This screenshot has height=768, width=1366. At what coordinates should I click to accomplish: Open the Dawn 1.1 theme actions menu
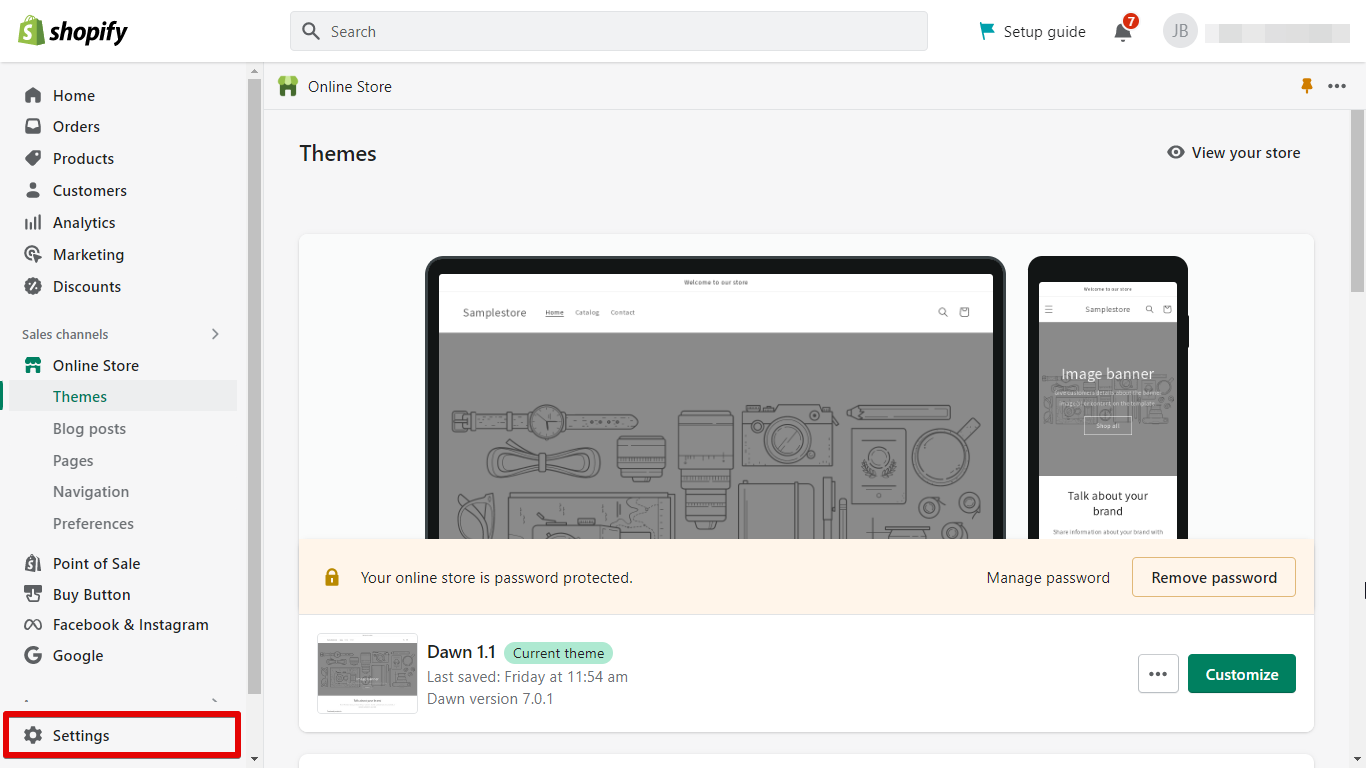click(x=1158, y=674)
